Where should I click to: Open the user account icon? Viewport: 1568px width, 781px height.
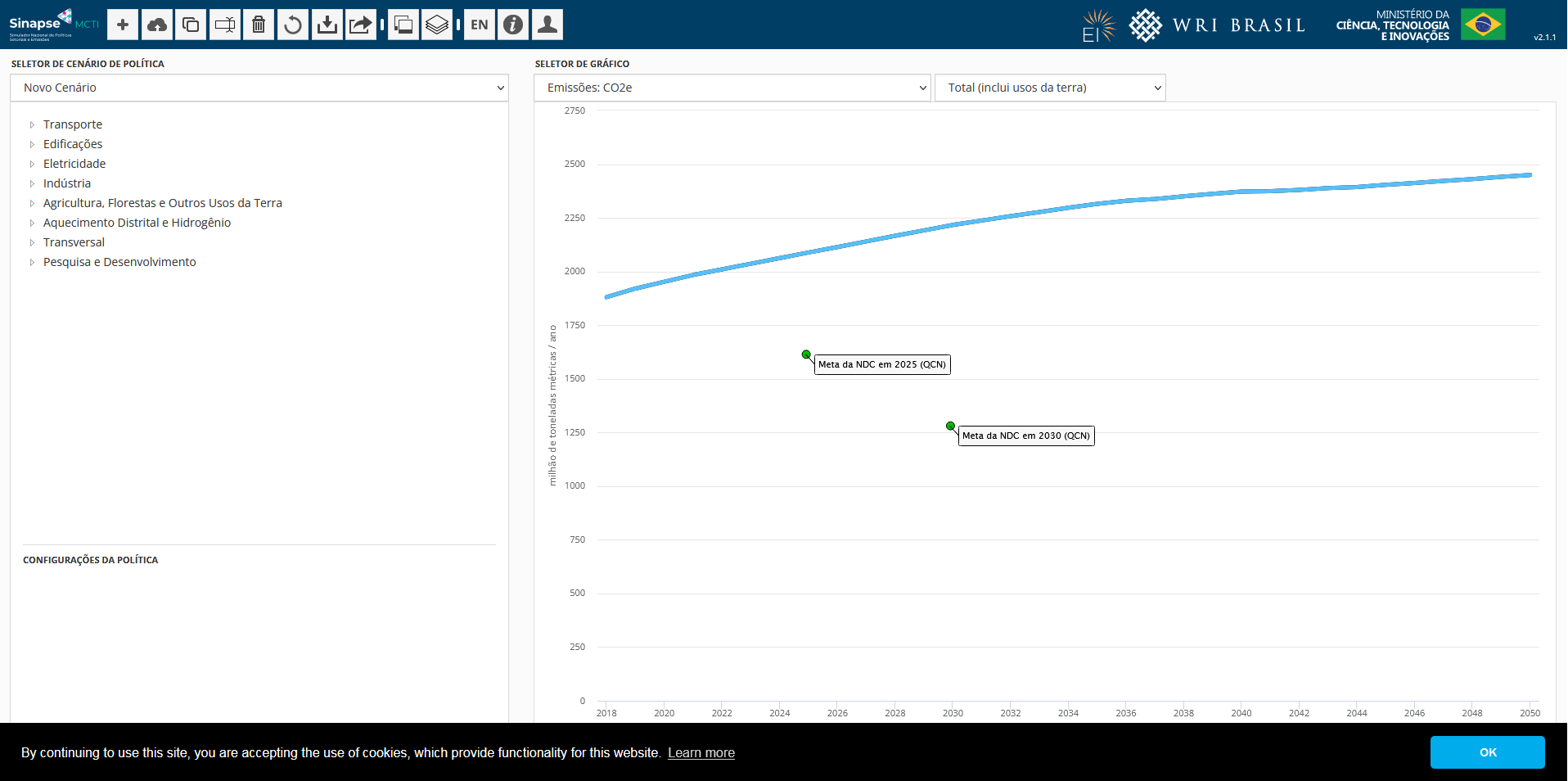coord(547,25)
